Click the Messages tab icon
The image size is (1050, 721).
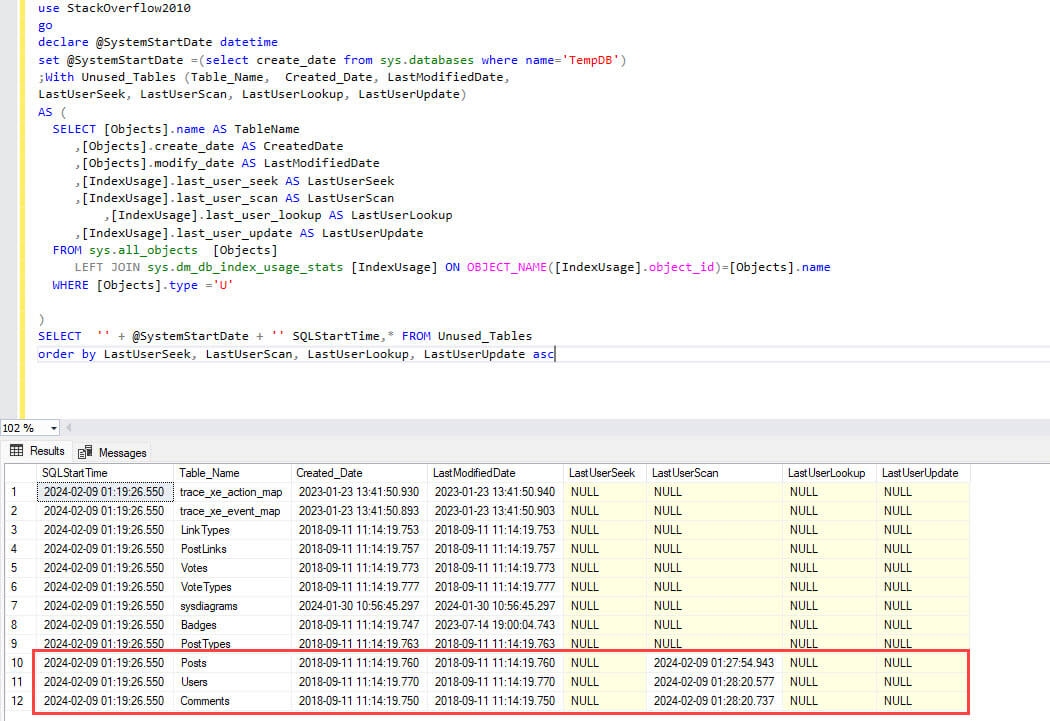click(x=86, y=452)
